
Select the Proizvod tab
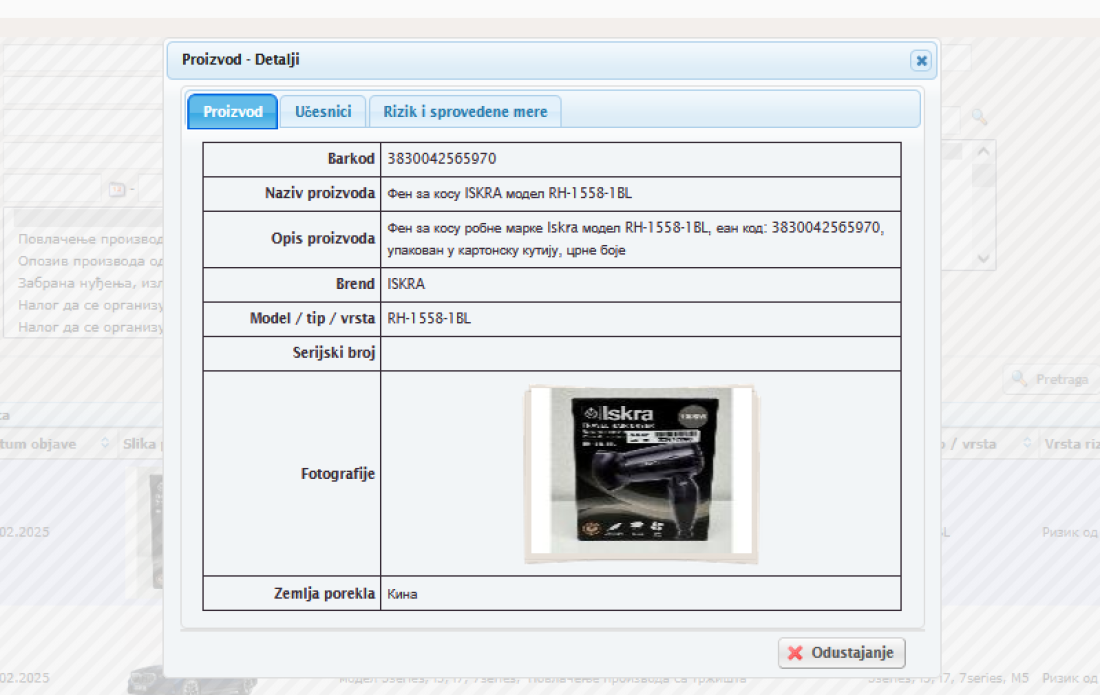(233, 112)
